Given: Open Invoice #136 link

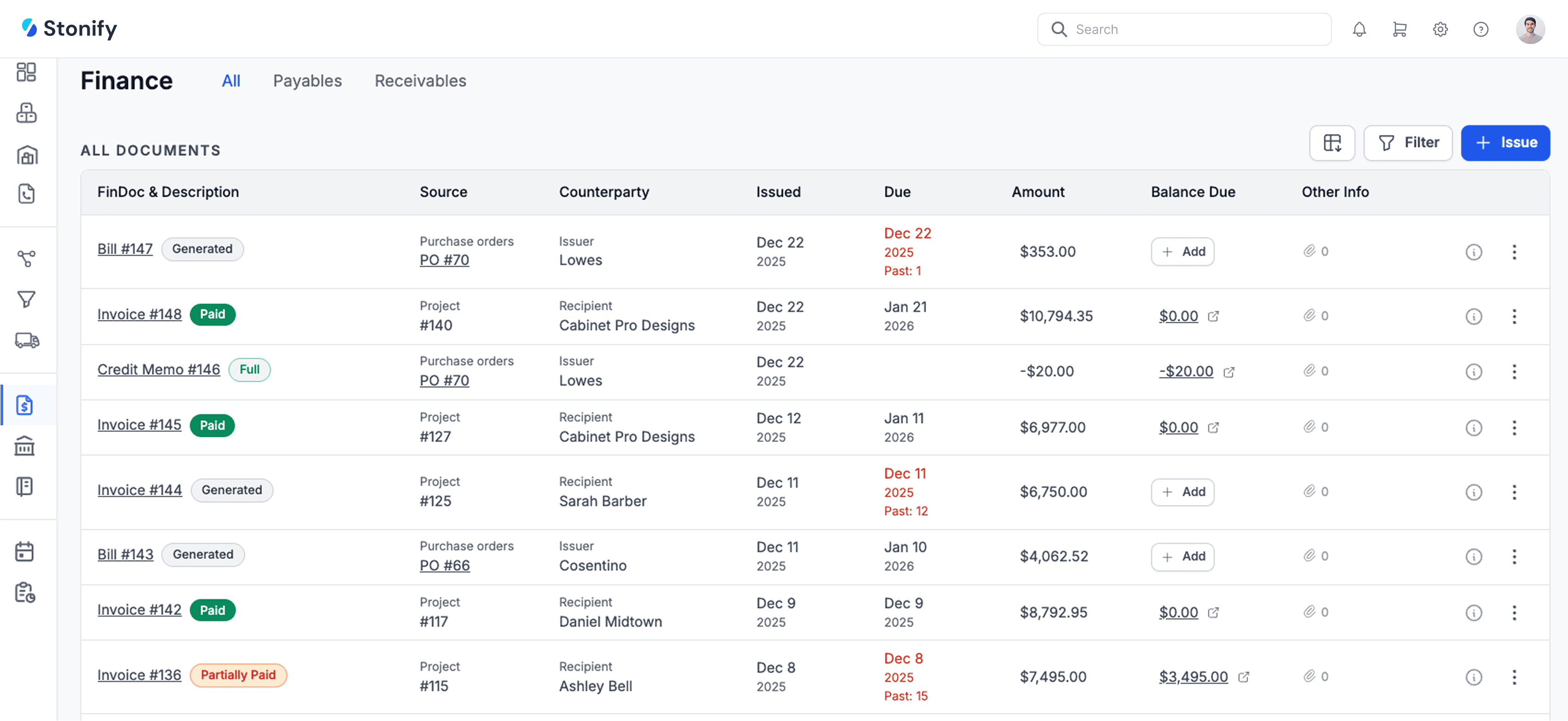Looking at the screenshot, I should (x=139, y=674).
